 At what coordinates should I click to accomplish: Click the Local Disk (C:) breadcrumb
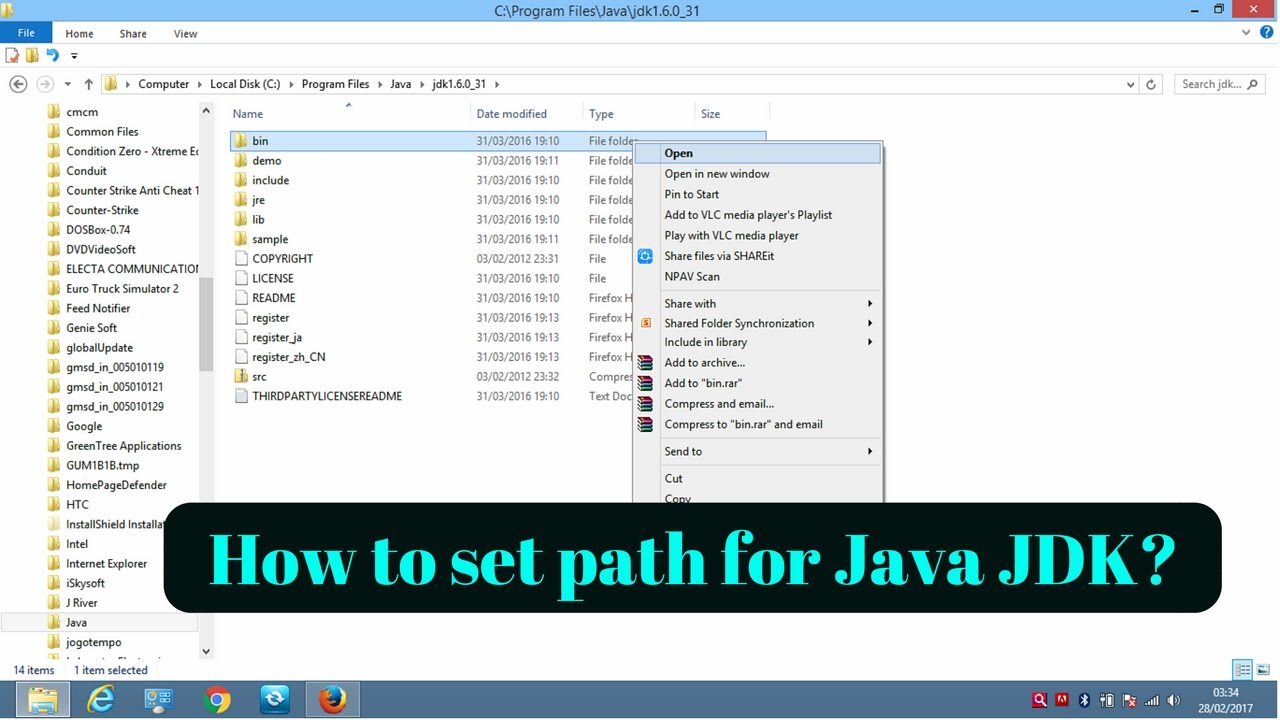(245, 84)
